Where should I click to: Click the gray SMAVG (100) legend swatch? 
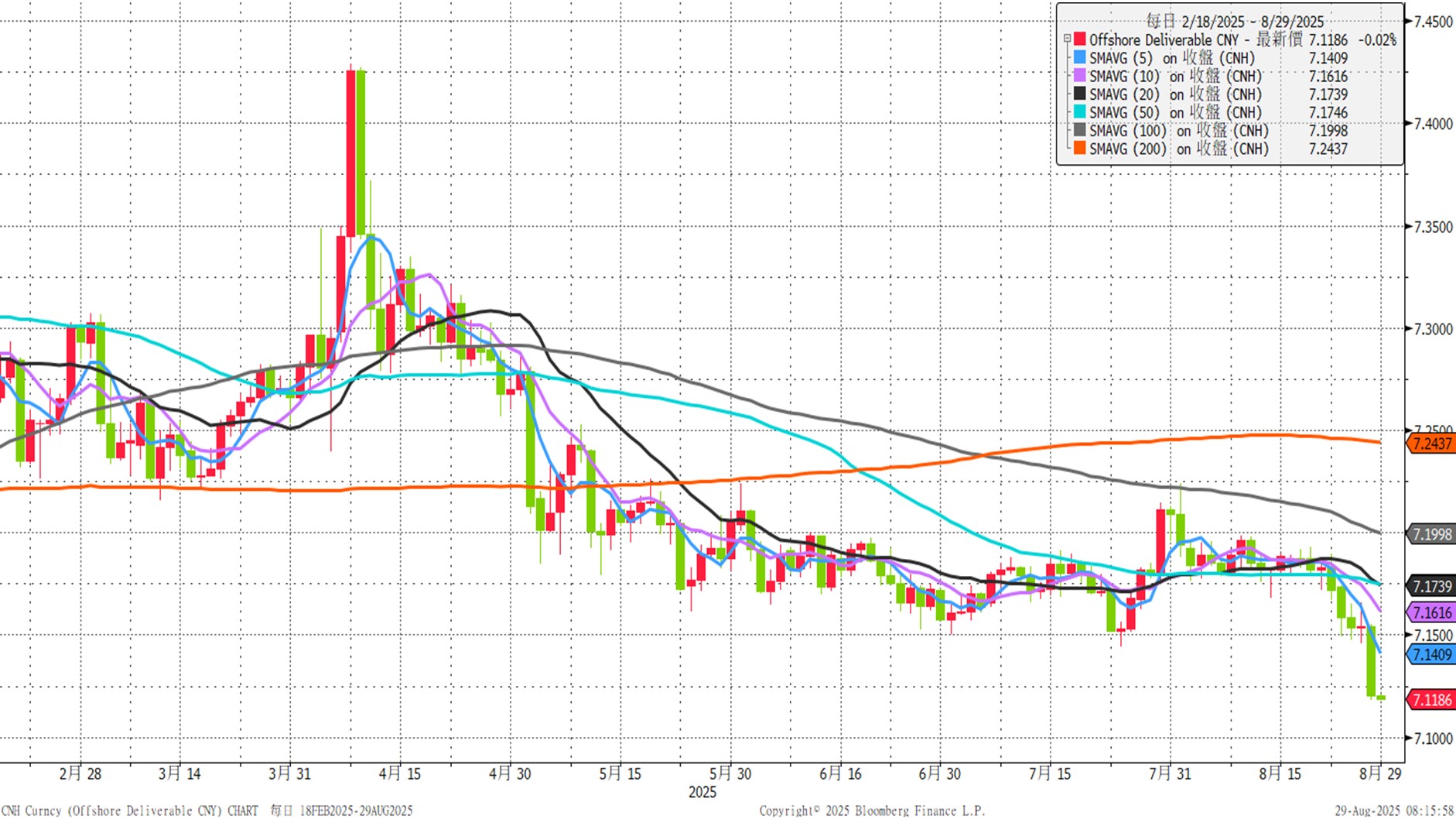[x=1080, y=130]
